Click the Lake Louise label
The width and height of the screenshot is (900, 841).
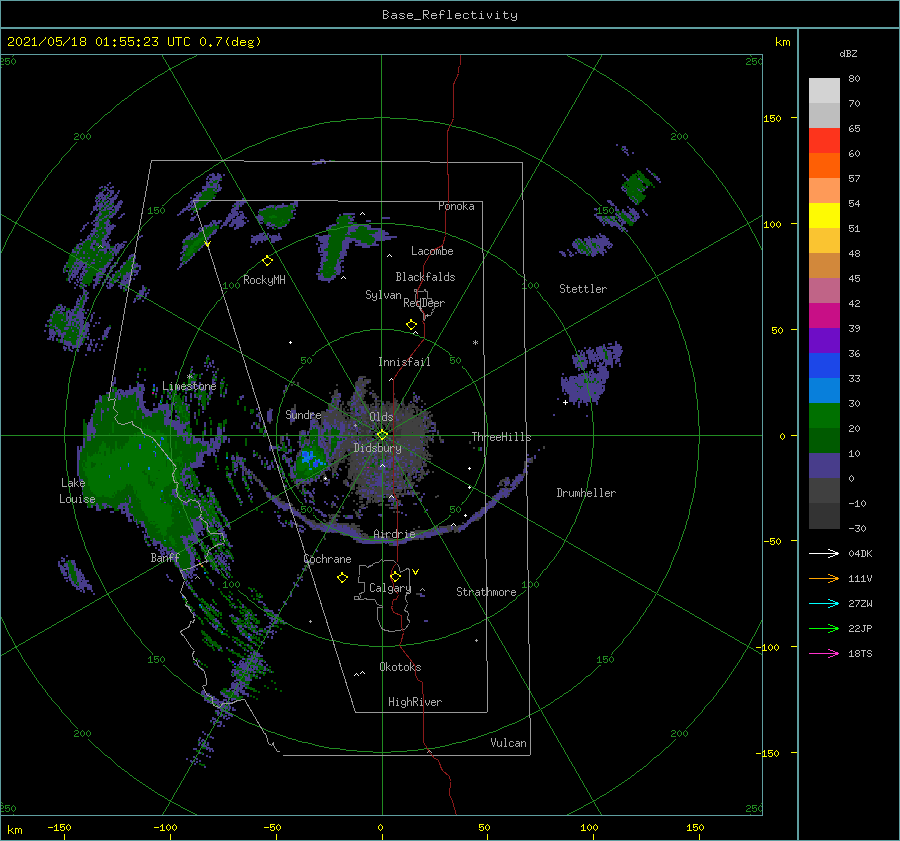point(77,491)
